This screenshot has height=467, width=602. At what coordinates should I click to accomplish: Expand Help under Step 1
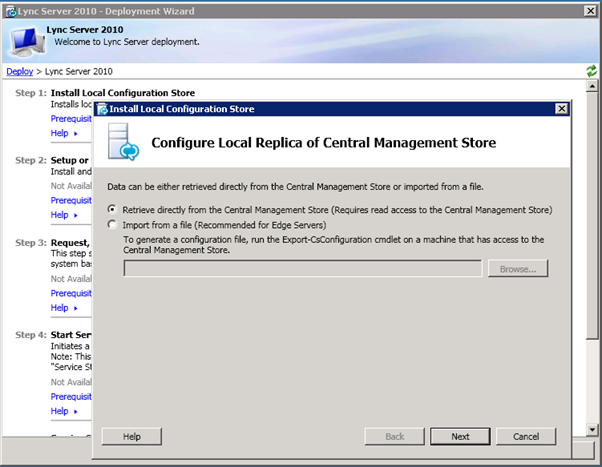(63, 133)
